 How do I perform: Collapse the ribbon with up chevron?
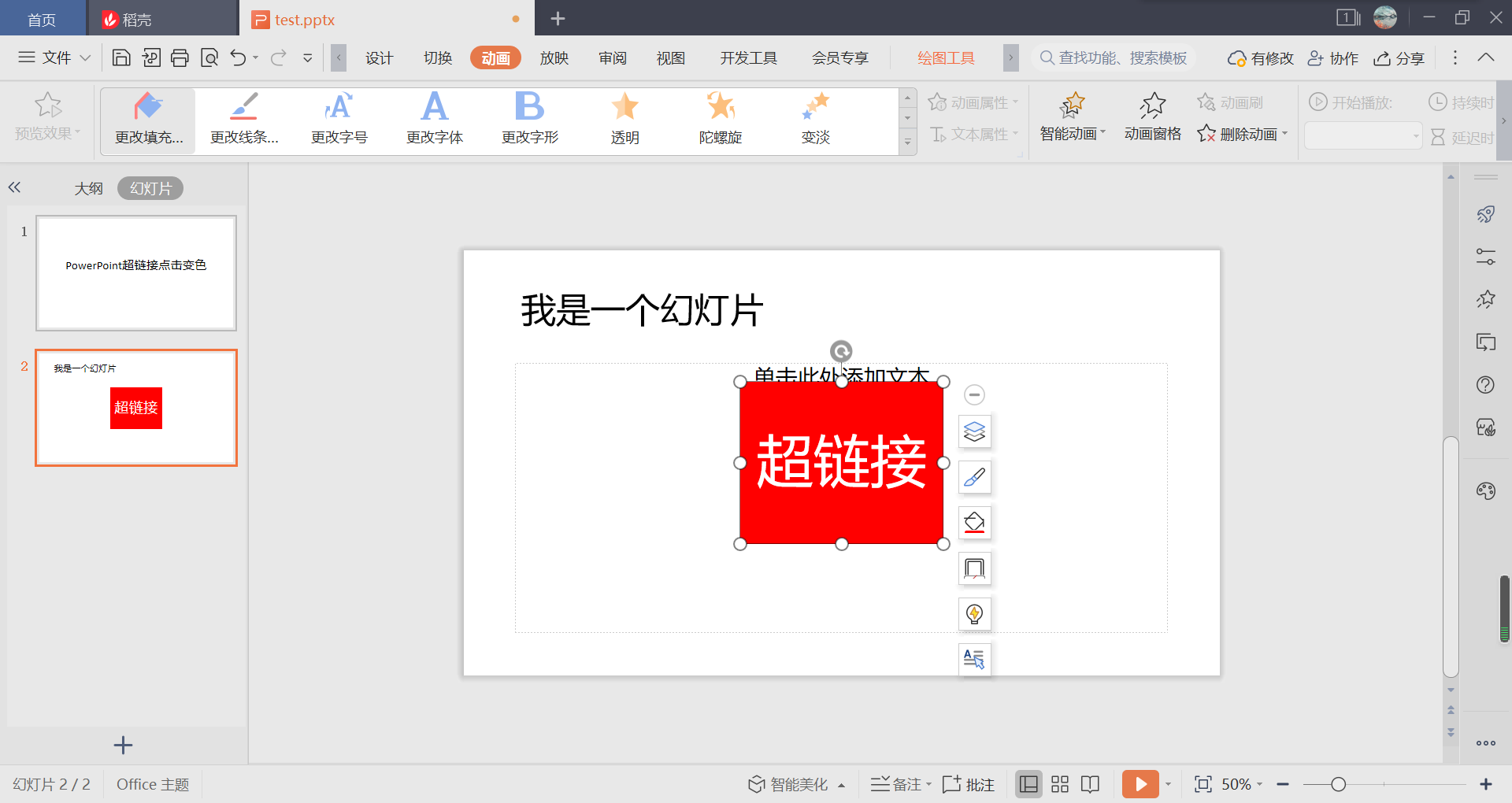(1486, 57)
